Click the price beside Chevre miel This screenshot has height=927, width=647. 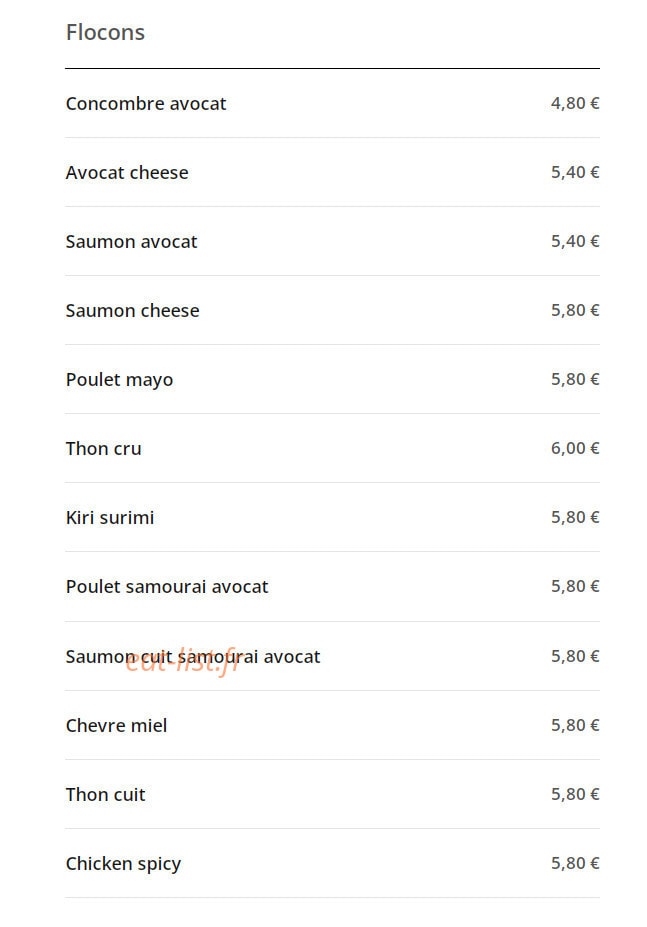point(575,725)
